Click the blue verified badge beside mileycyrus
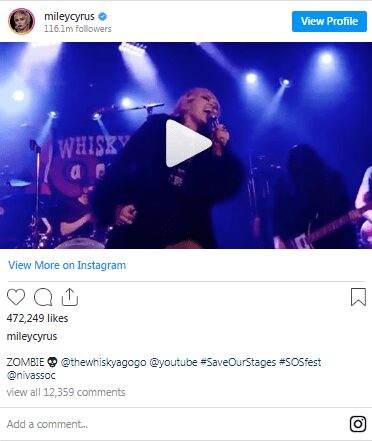This screenshot has width=372, height=441. coord(103,16)
